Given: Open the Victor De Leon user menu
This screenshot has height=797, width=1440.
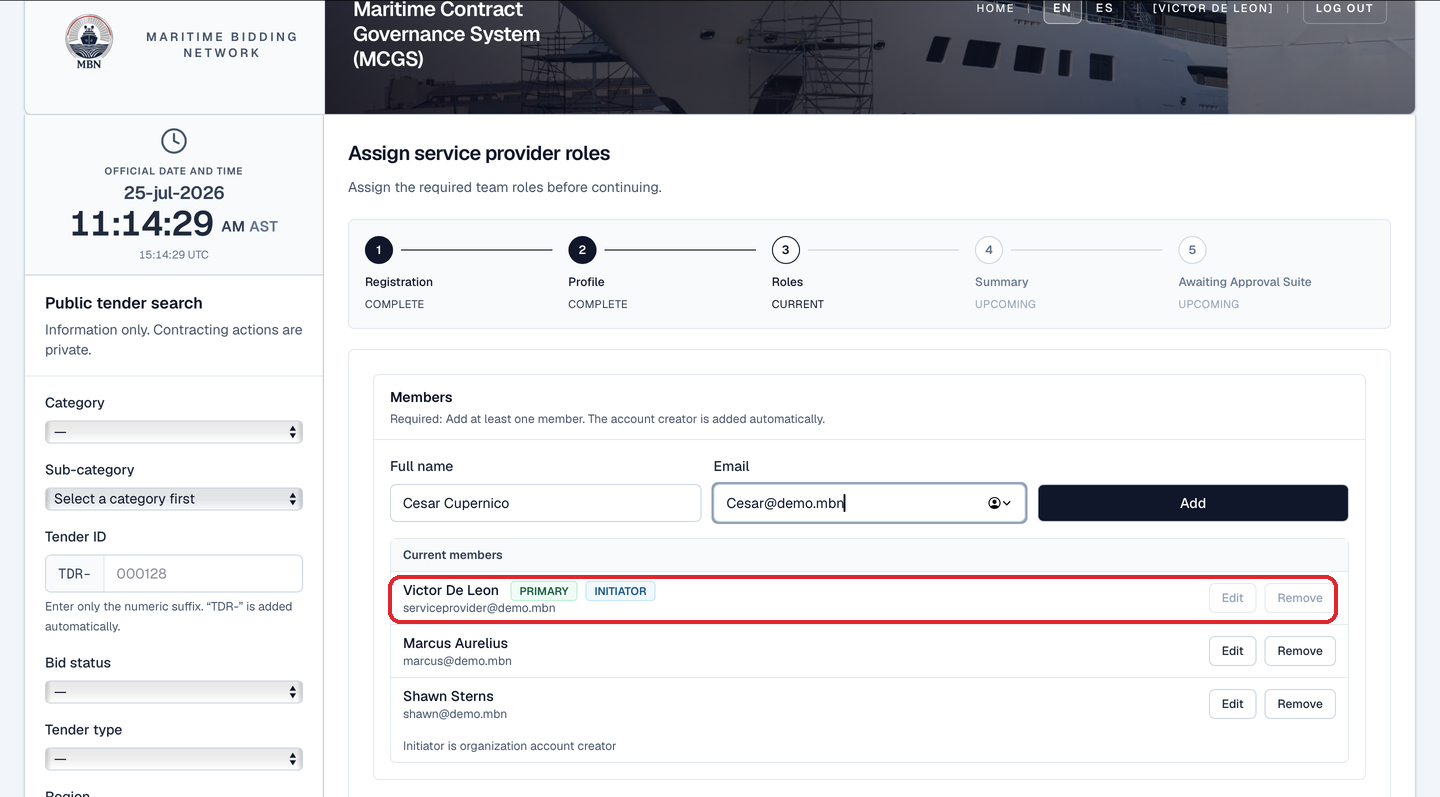Looking at the screenshot, I should click(1213, 8).
